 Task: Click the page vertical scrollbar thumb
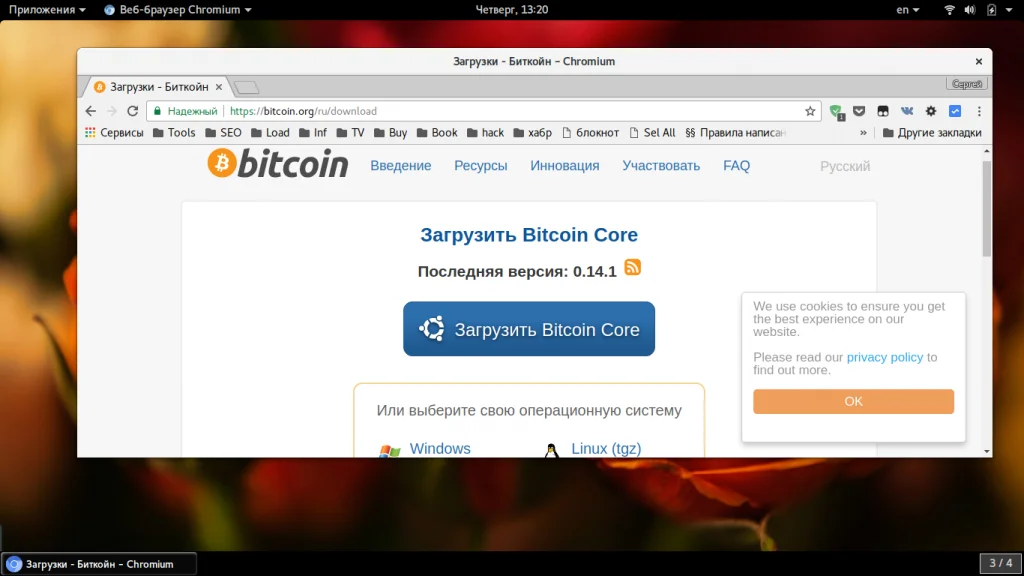986,208
